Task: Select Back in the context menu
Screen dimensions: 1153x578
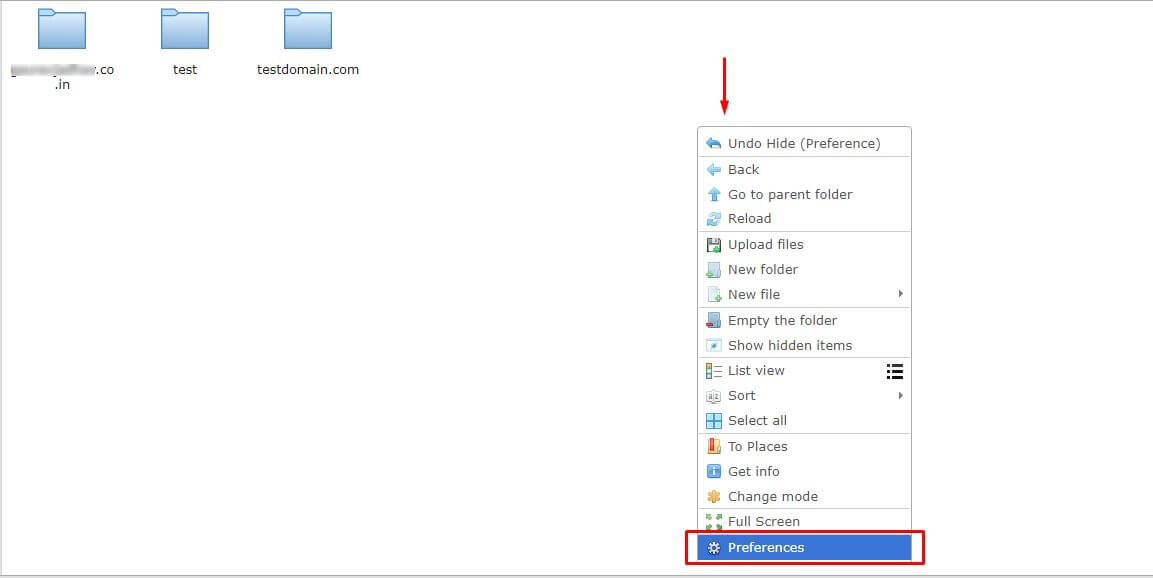Action: [x=804, y=170]
